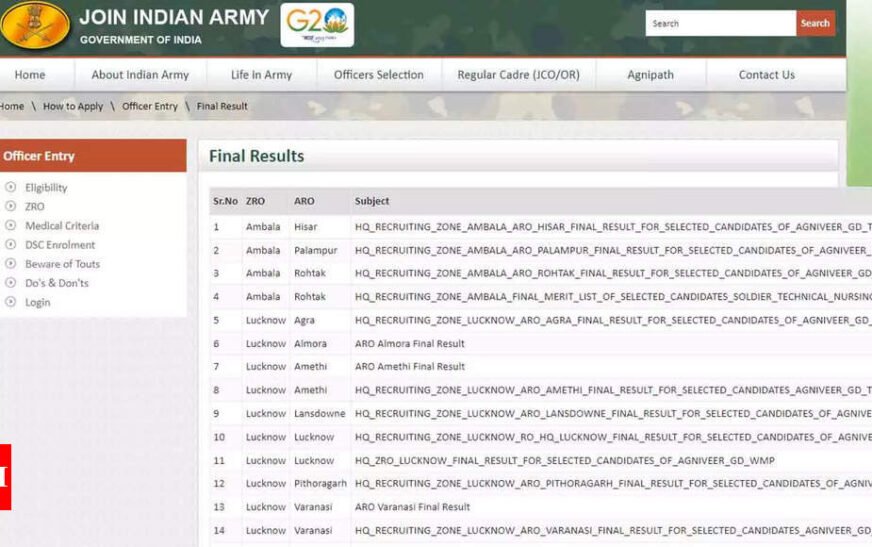The height and width of the screenshot is (547, 872).
Task: Click the Agra ARO cell
Action: coord(304,321)
